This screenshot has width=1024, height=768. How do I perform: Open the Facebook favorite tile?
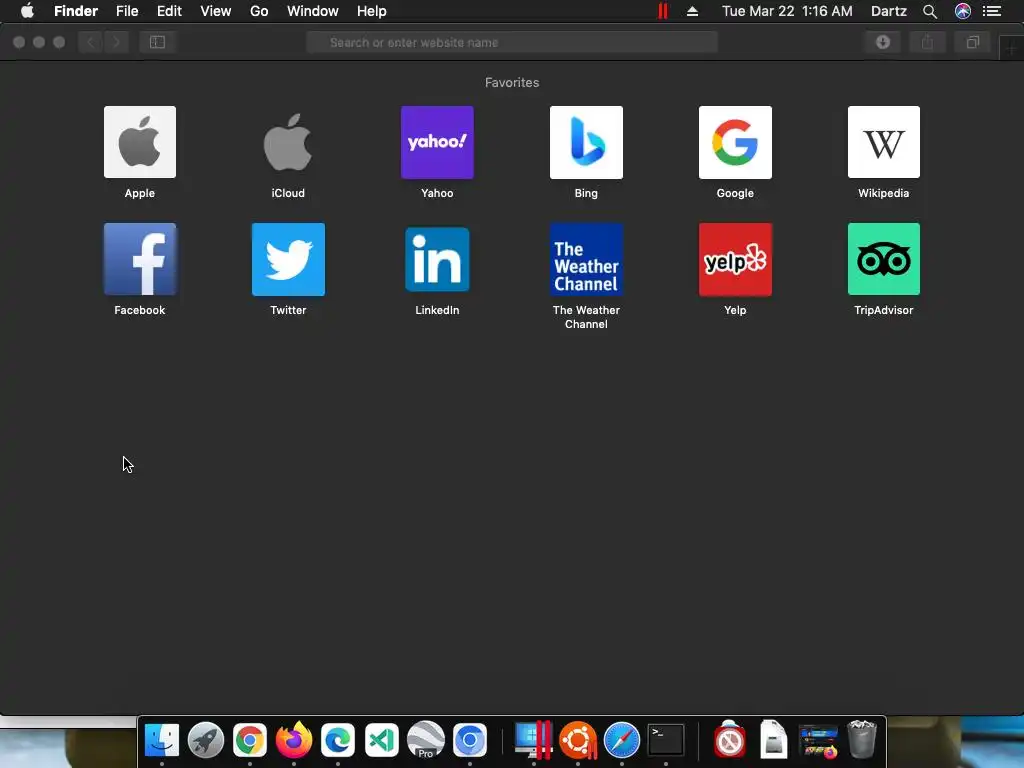[140, 259]
